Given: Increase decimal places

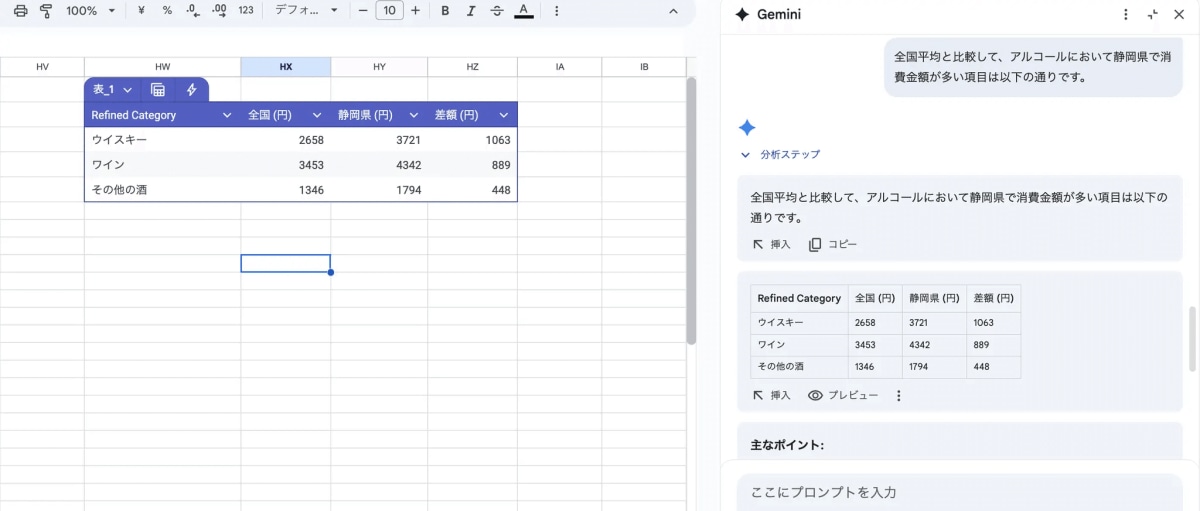Looking at the screenshot, I should pos(219,11).
